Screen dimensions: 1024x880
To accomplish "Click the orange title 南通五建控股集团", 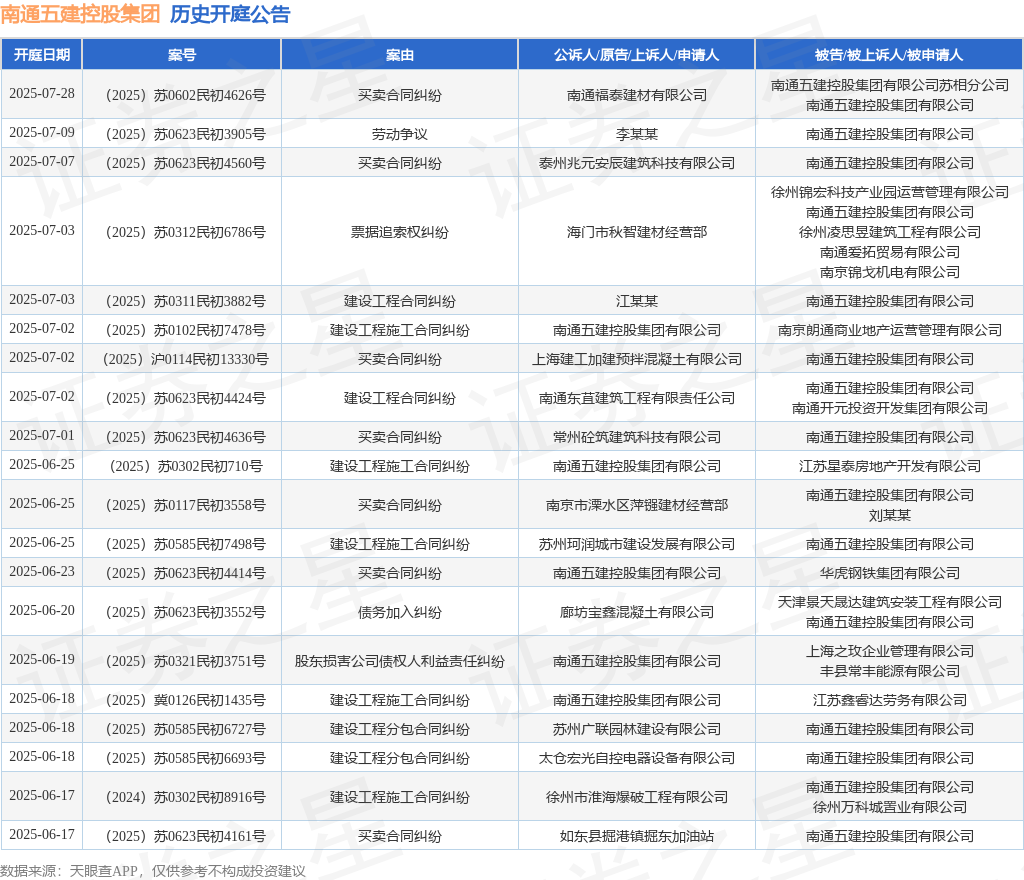I will tap(80, 14).
